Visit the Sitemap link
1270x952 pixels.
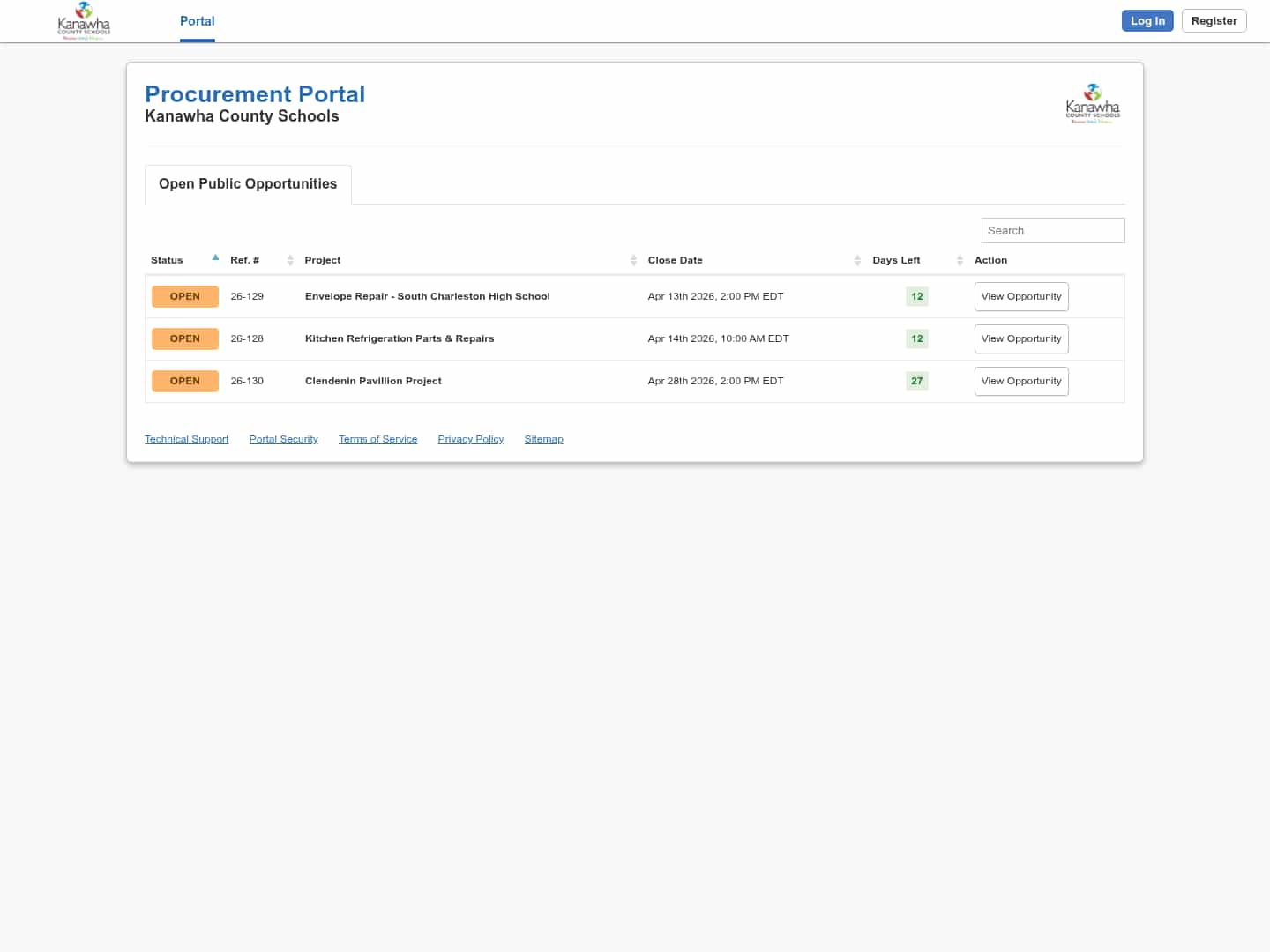click(x=543, y=439)
